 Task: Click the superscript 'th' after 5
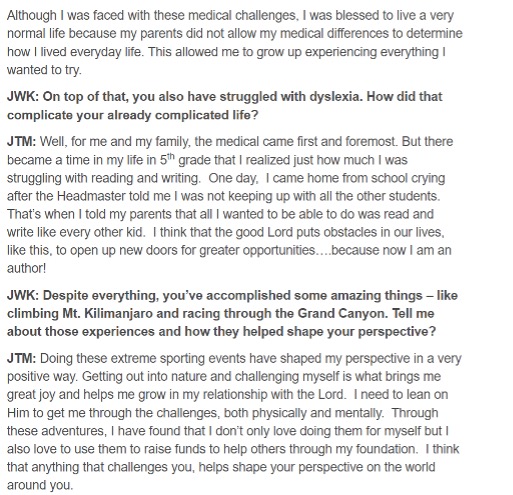click(x=170, y=156)
